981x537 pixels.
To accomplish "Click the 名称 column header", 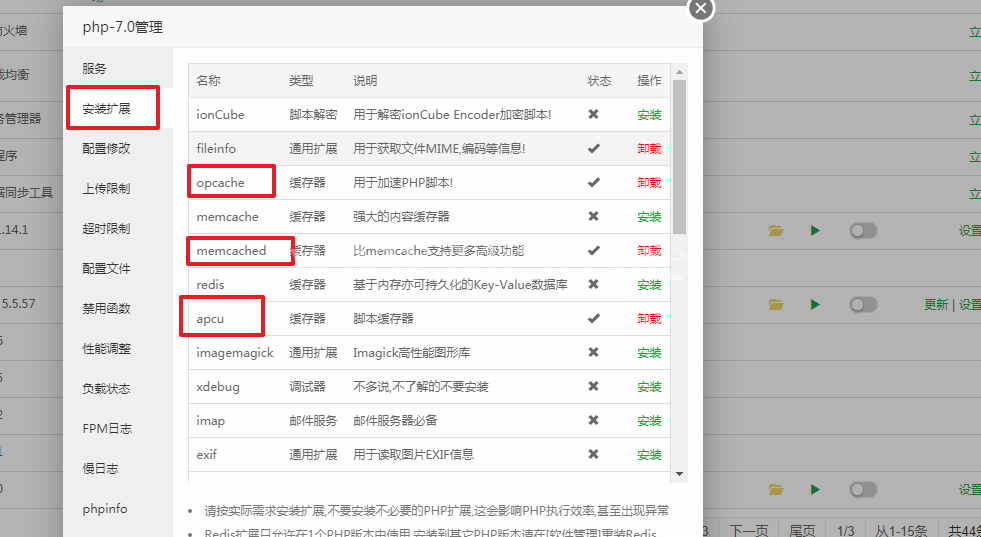I will tap(208, 80).
